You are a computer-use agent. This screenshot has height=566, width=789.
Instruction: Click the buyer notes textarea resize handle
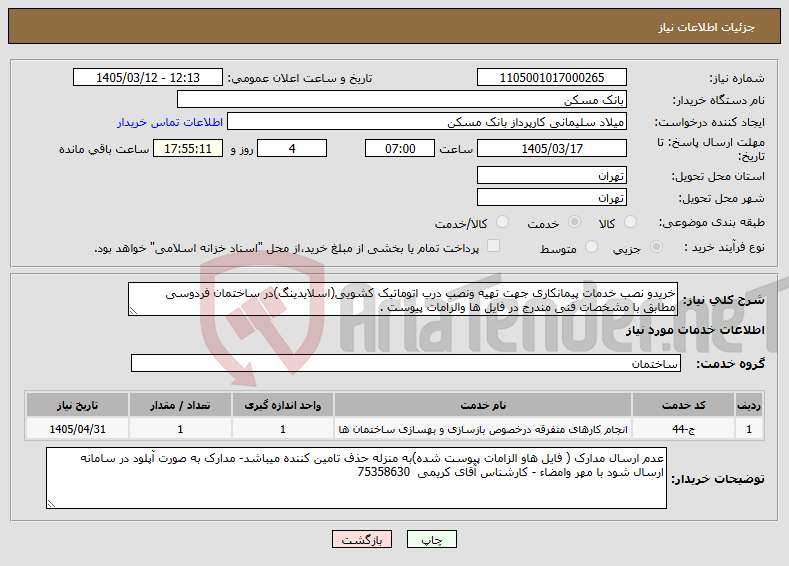[x=51, y=503]
